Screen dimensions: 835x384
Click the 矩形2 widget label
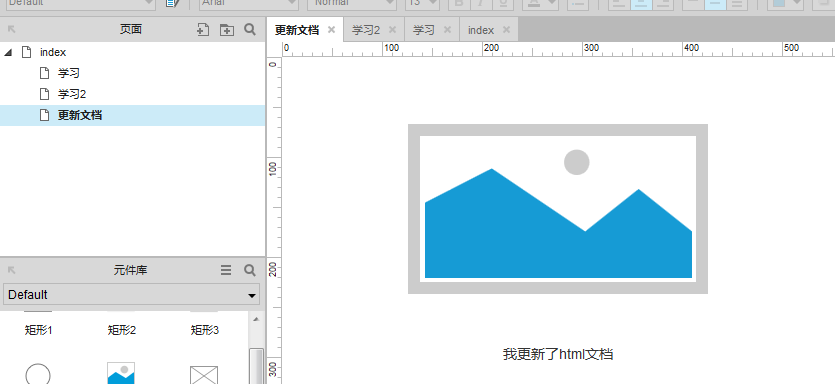(x=121, y=330)
